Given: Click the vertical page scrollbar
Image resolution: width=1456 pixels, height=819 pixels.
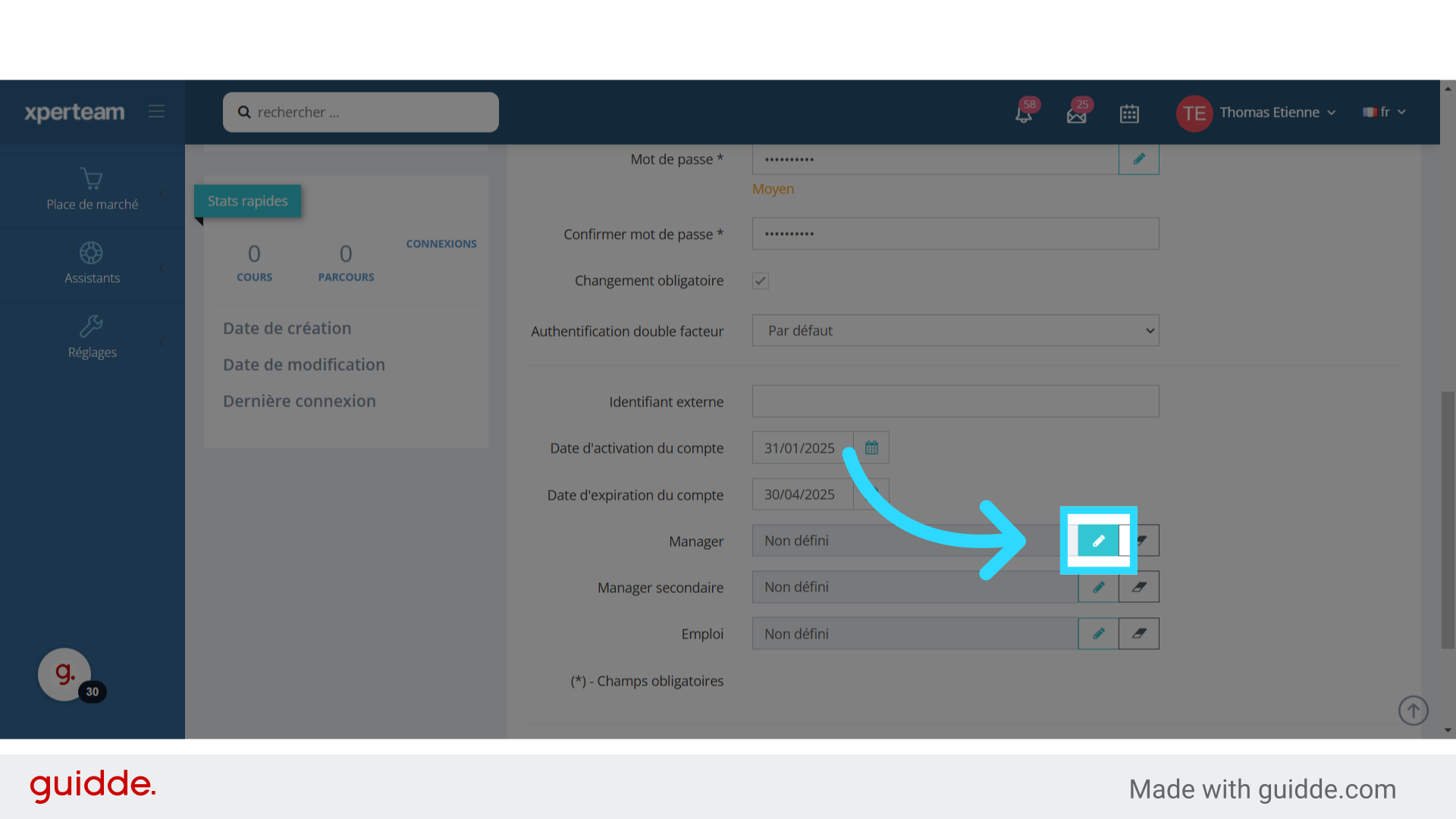Looking at the screenshot, I should 1448,519.
